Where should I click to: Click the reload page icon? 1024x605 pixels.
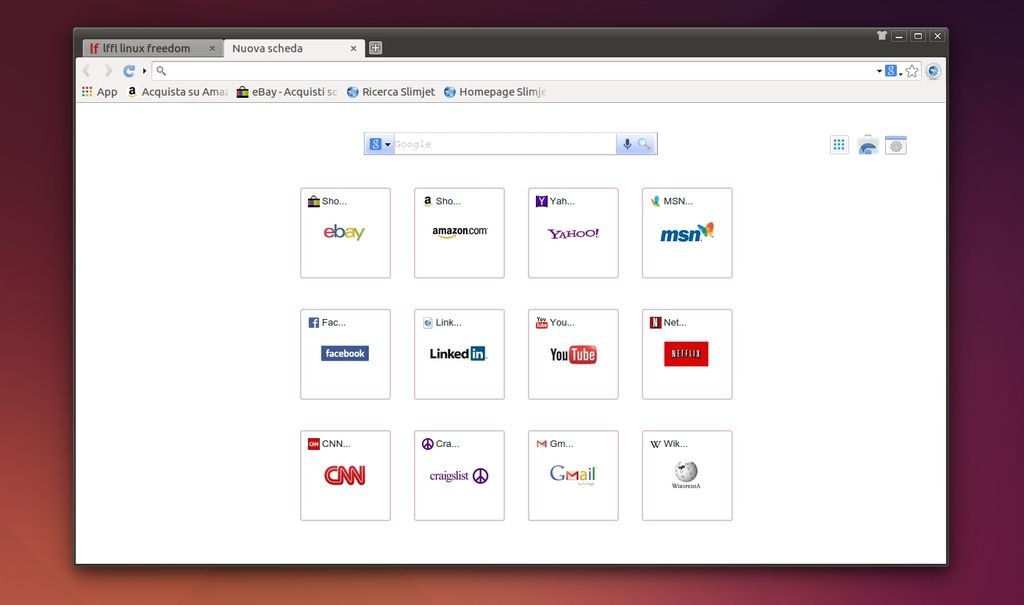pos(129,71)
